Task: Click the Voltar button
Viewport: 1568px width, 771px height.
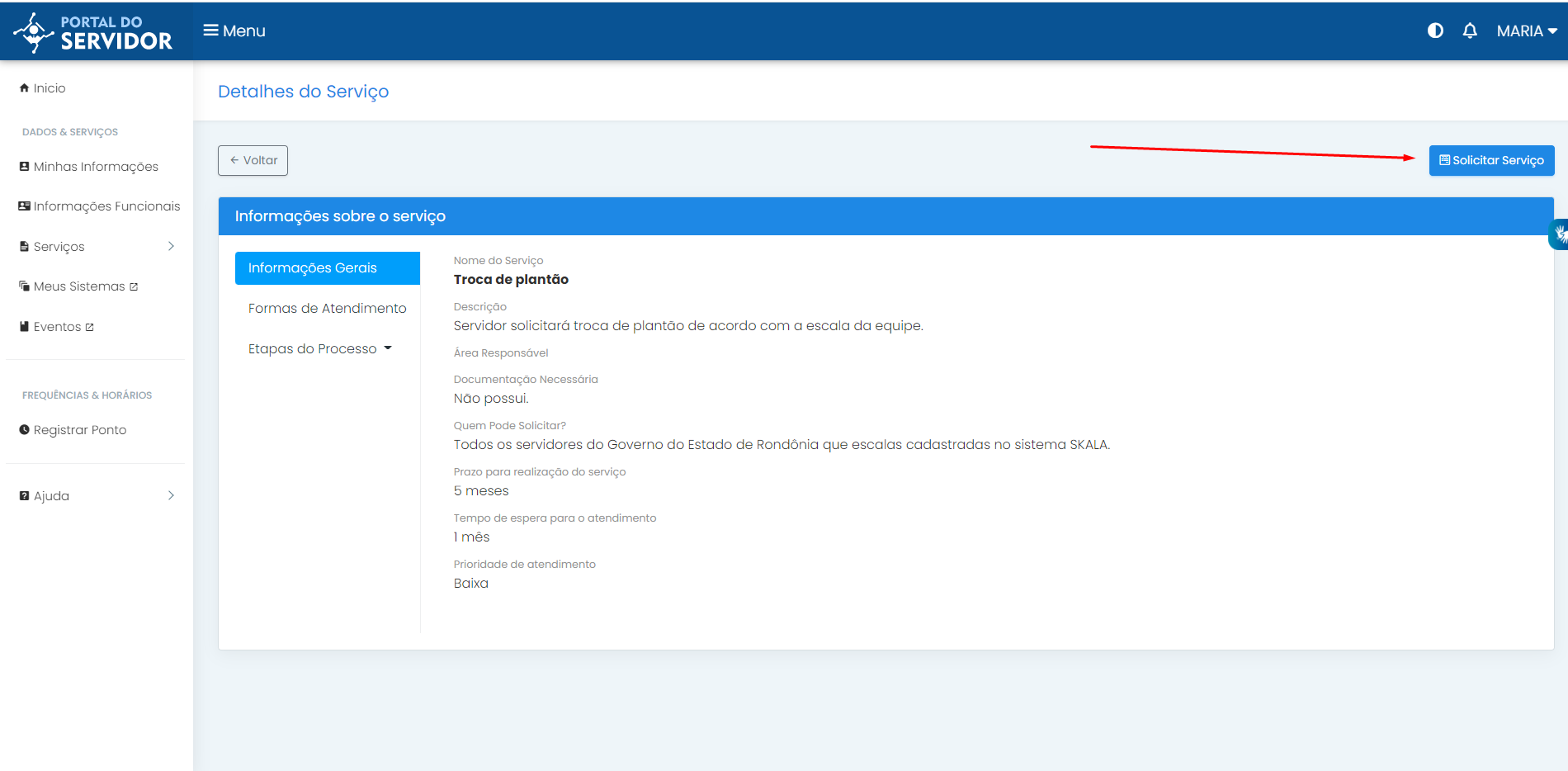Action: point(253,160)
